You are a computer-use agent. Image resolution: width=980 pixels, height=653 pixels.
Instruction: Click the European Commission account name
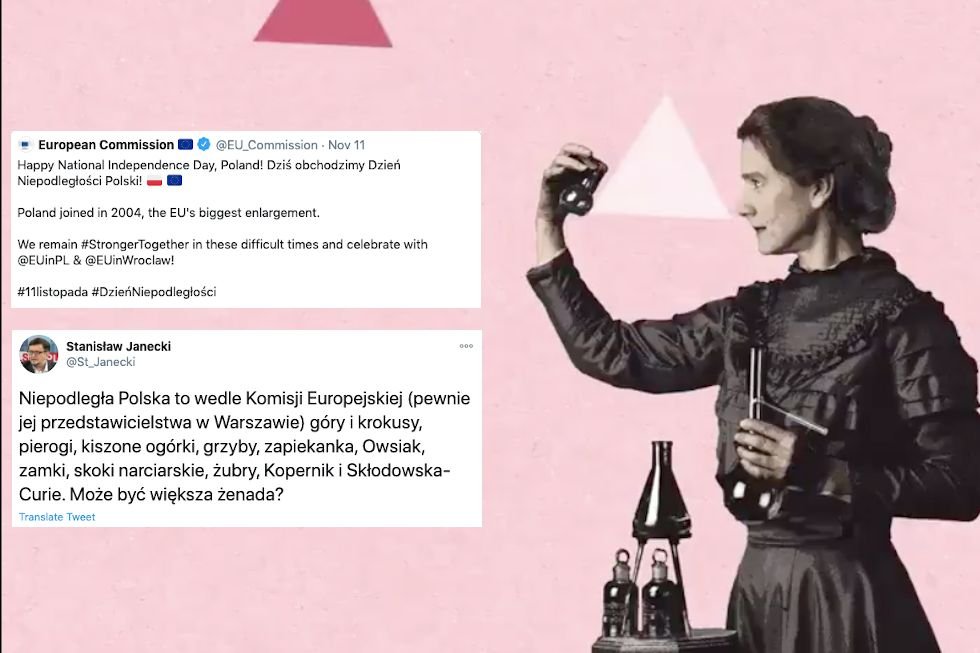tap(106, 145)
